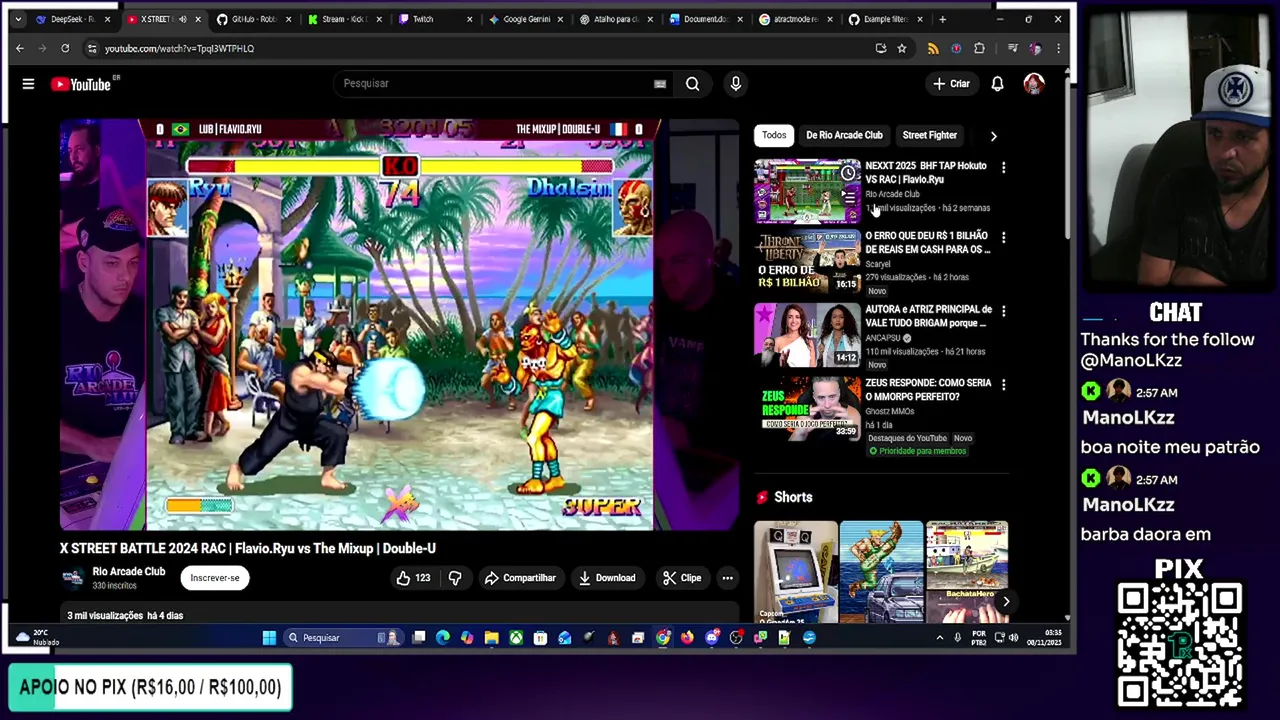Switch to GitHub browser tab
The width and height of the screenshot is (1280, 720).
(x=253, y=19)
